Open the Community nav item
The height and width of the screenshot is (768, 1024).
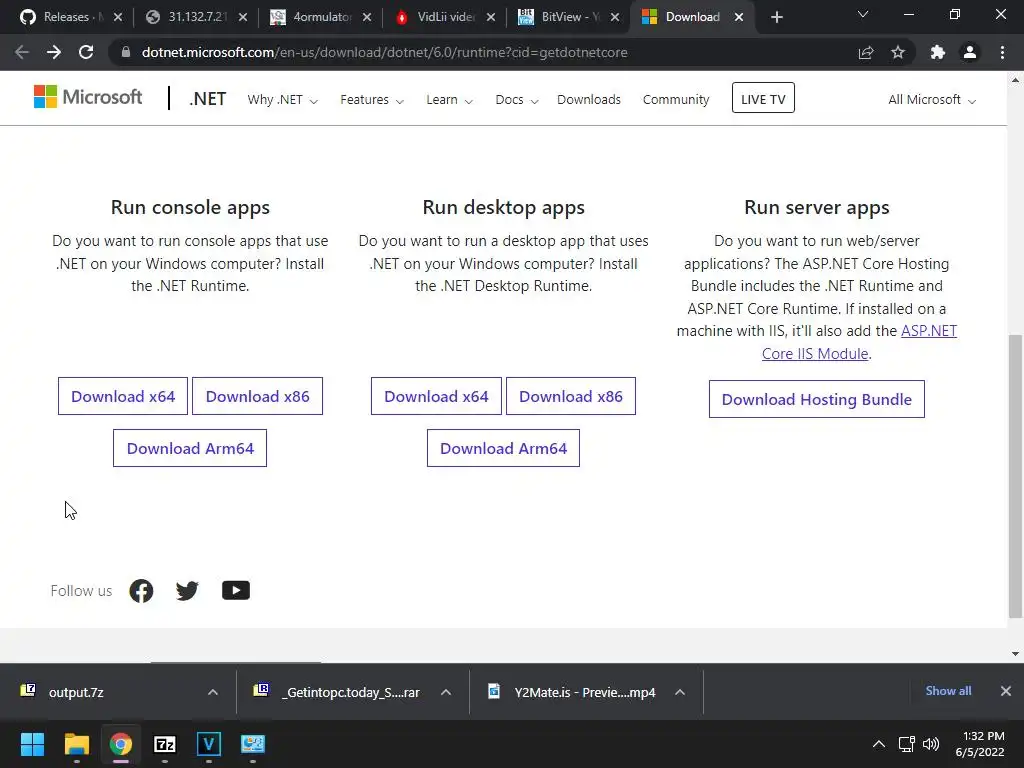tap(676, 100)
